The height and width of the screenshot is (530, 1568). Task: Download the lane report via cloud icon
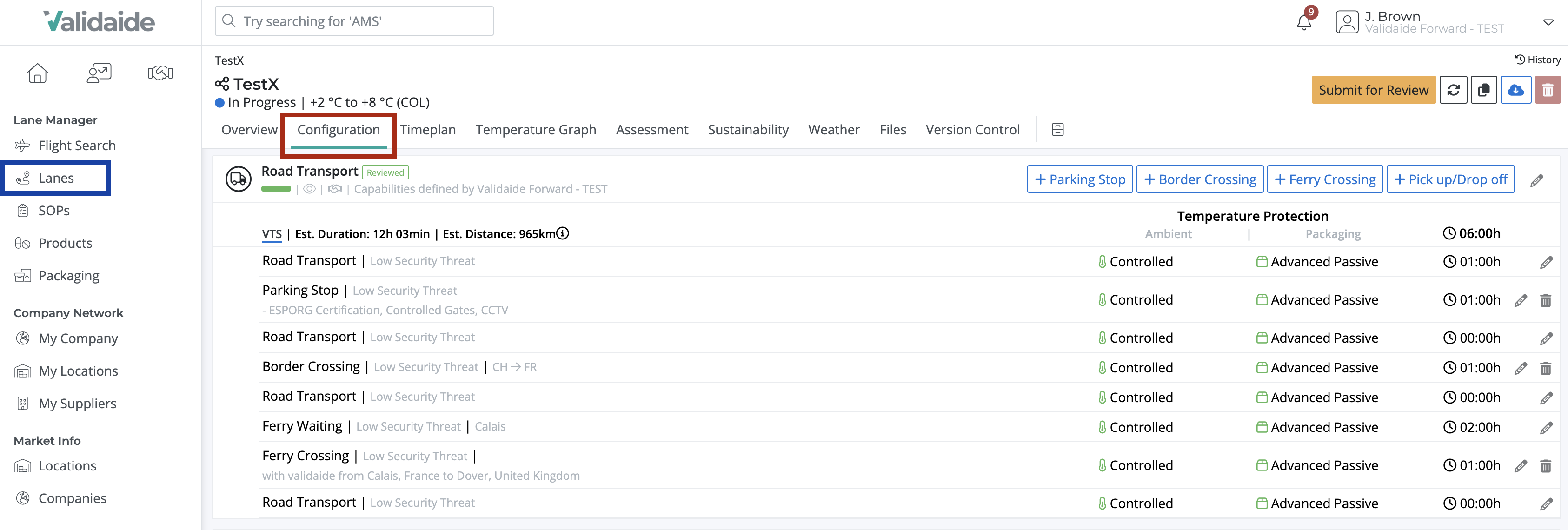(x=1516, y=89)
